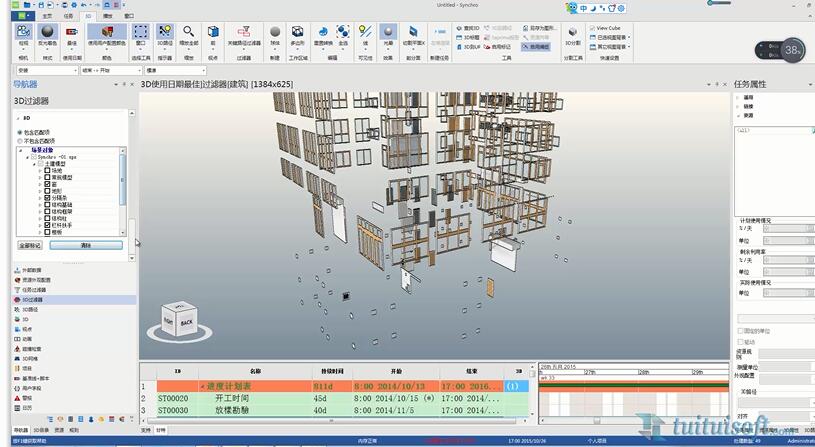Viewport: 815px width, 447px height.
Task: Check the 场地 checkbox in filter tree
Action: [47, 171]
